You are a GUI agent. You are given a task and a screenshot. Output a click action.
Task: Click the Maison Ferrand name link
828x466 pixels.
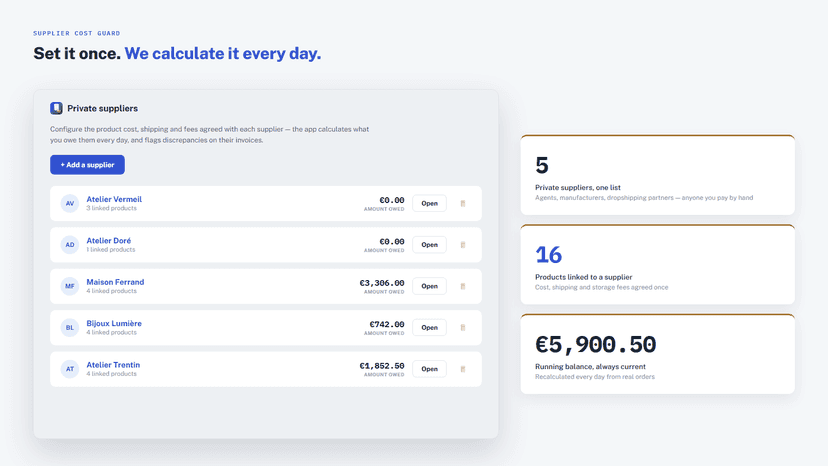coord(115,282)
